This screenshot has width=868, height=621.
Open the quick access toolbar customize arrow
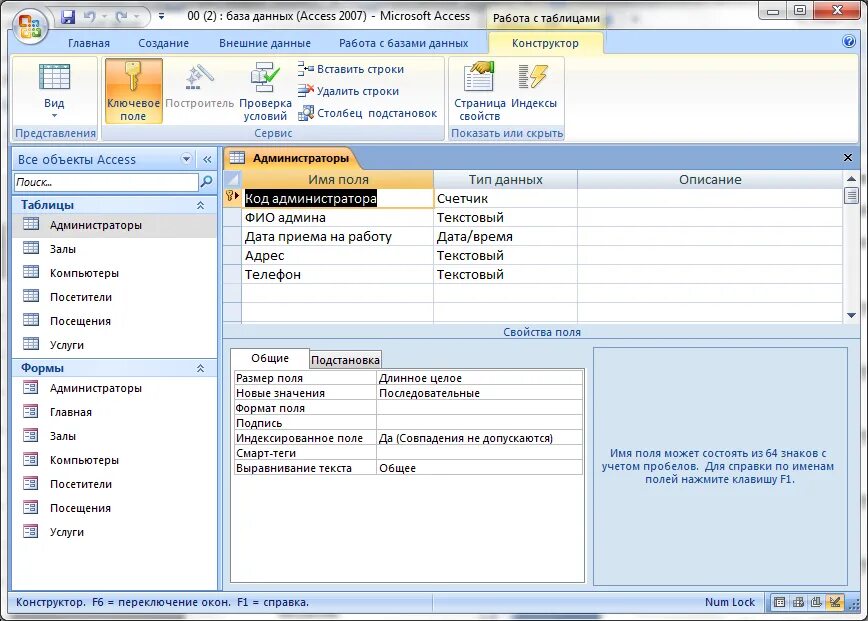tap(161, 17)
